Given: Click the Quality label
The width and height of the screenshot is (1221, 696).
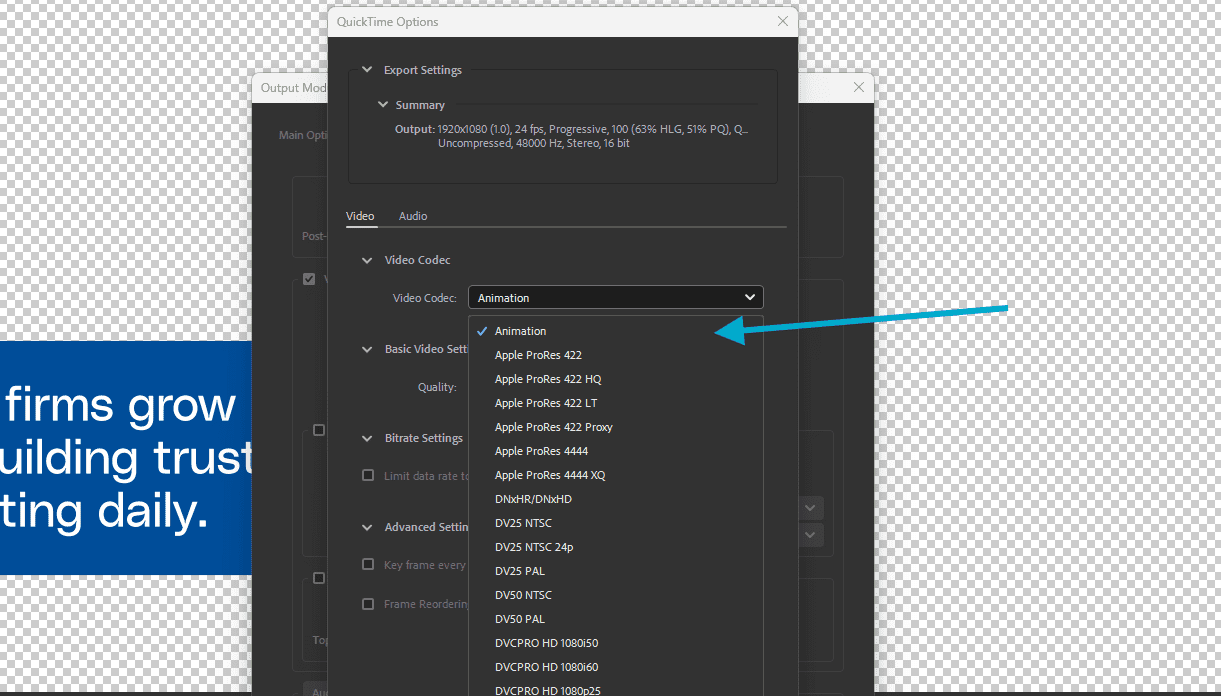Looking at the screenshot, I should [x=437, y=387].
